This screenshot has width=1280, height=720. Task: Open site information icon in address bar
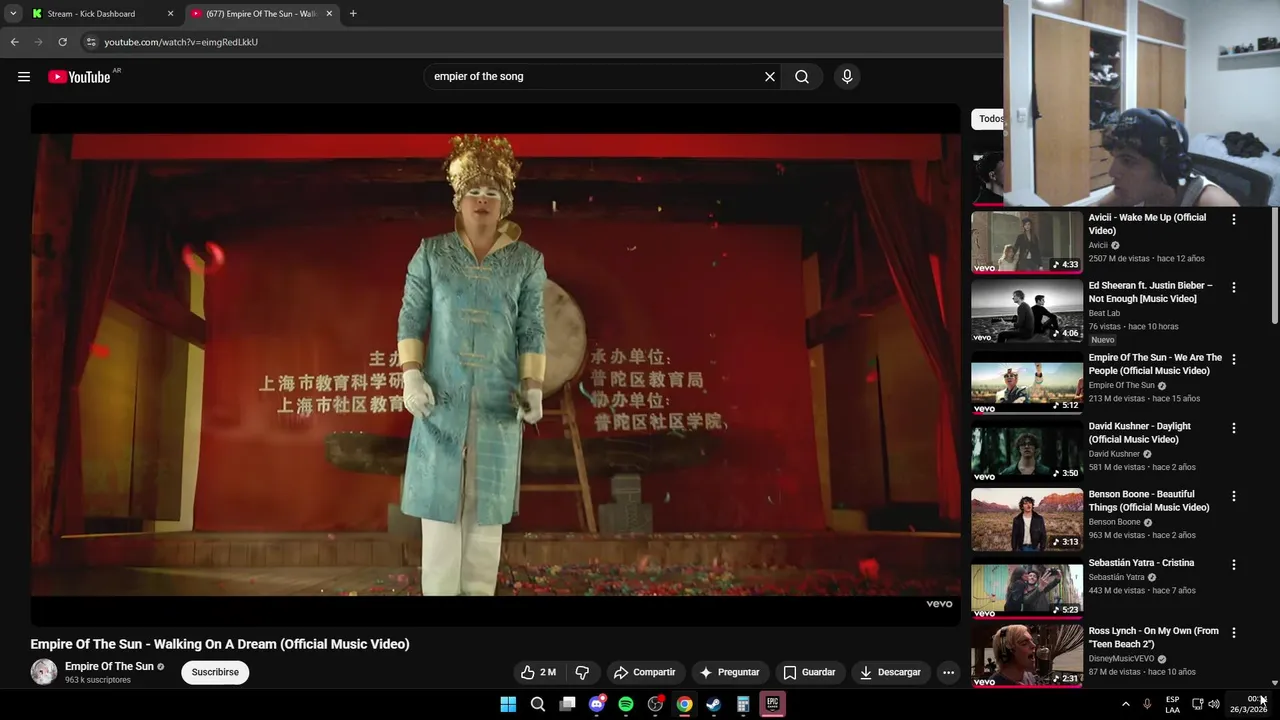(90, 42)
